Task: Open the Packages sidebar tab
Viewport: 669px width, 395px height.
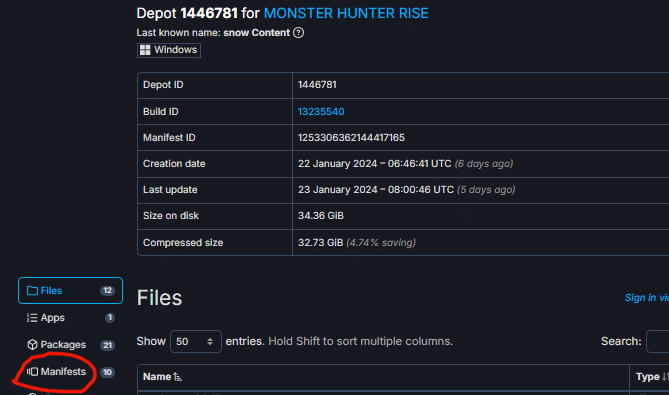Action: click(70, 345)
